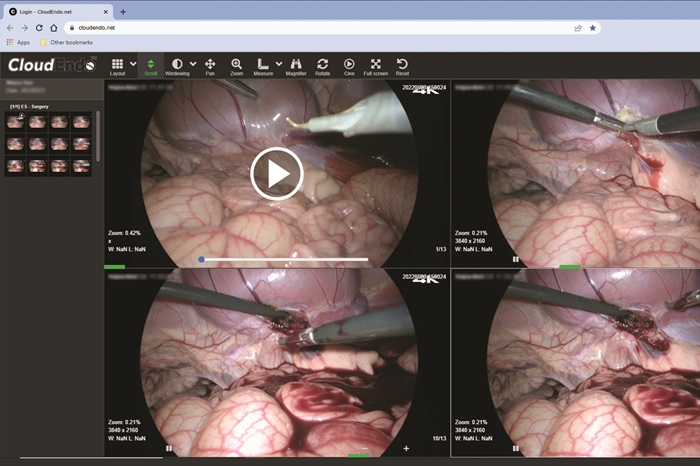Pause the top-right viewport video

[516, 259]
